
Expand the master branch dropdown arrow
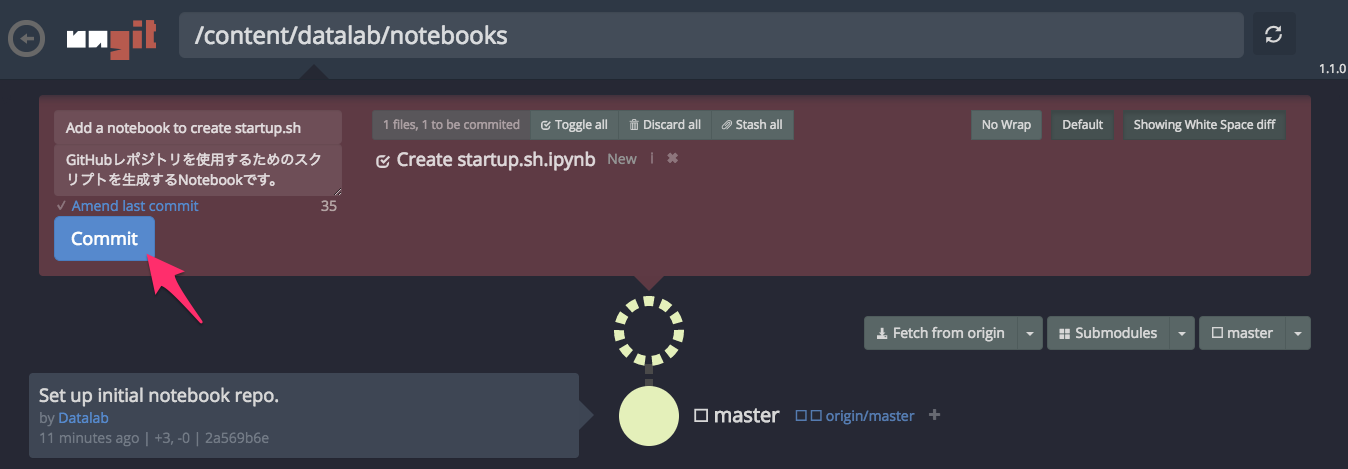click(1298, 333)
